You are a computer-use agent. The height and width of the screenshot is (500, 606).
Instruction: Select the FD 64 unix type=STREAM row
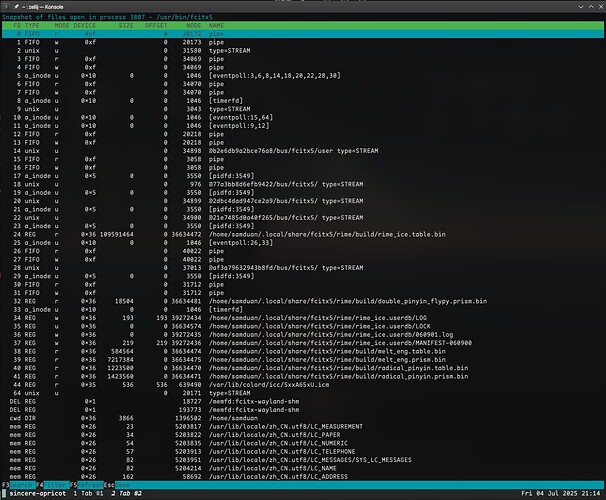tap(303, 393)
